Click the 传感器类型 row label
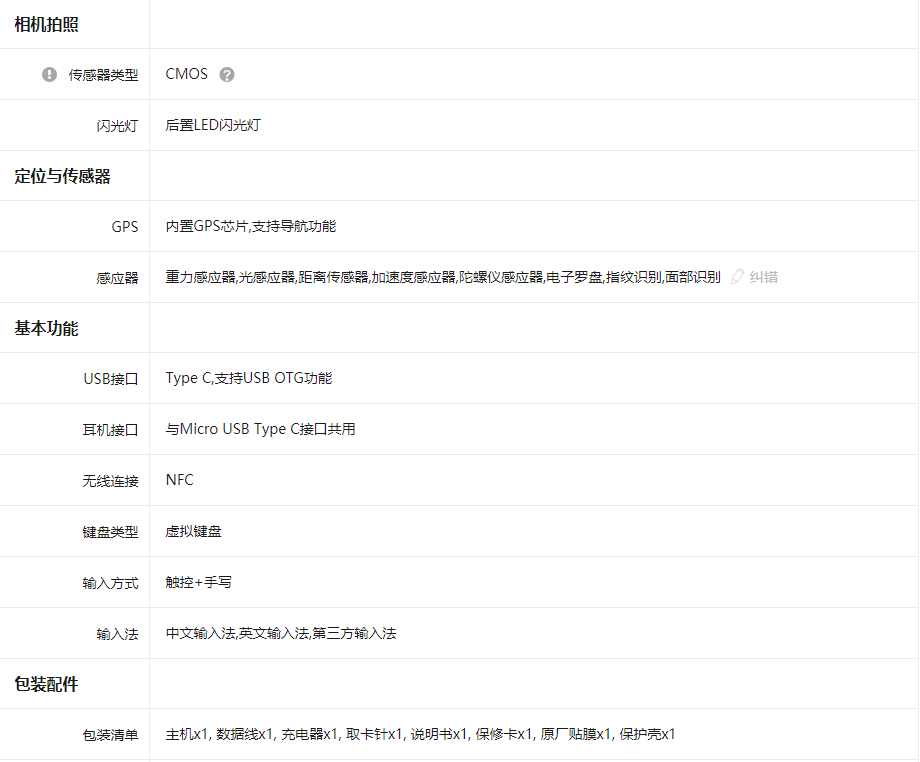Viewport: 920px width, 762px height. [103, 75]
